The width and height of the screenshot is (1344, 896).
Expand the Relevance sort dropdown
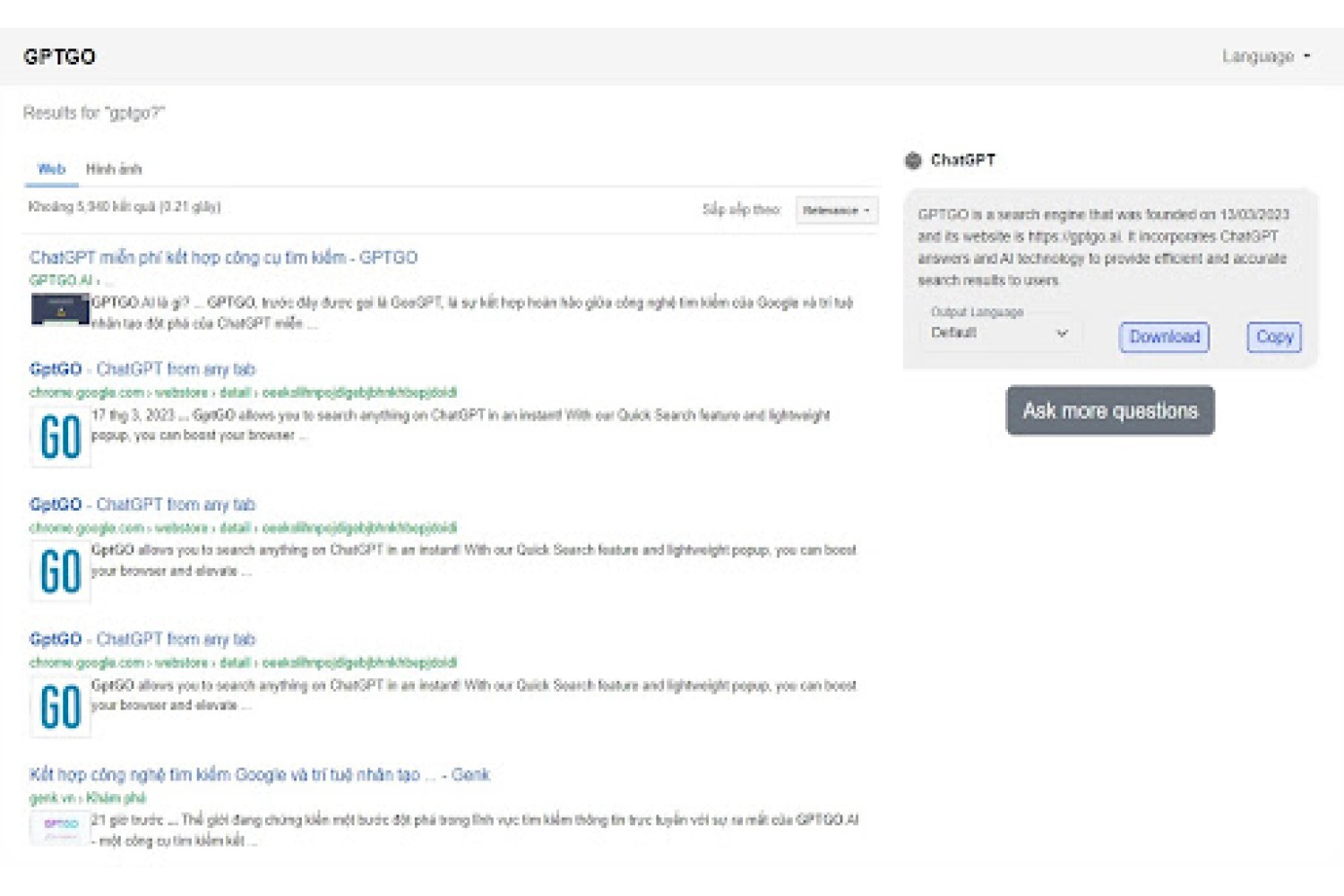point(836,211)
